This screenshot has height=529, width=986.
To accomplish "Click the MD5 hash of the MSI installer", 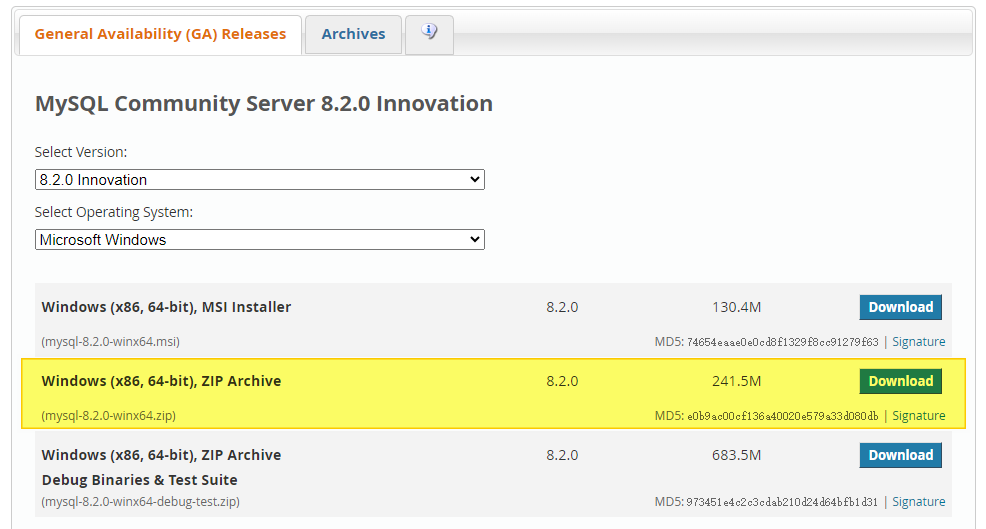I will point(782,342).
